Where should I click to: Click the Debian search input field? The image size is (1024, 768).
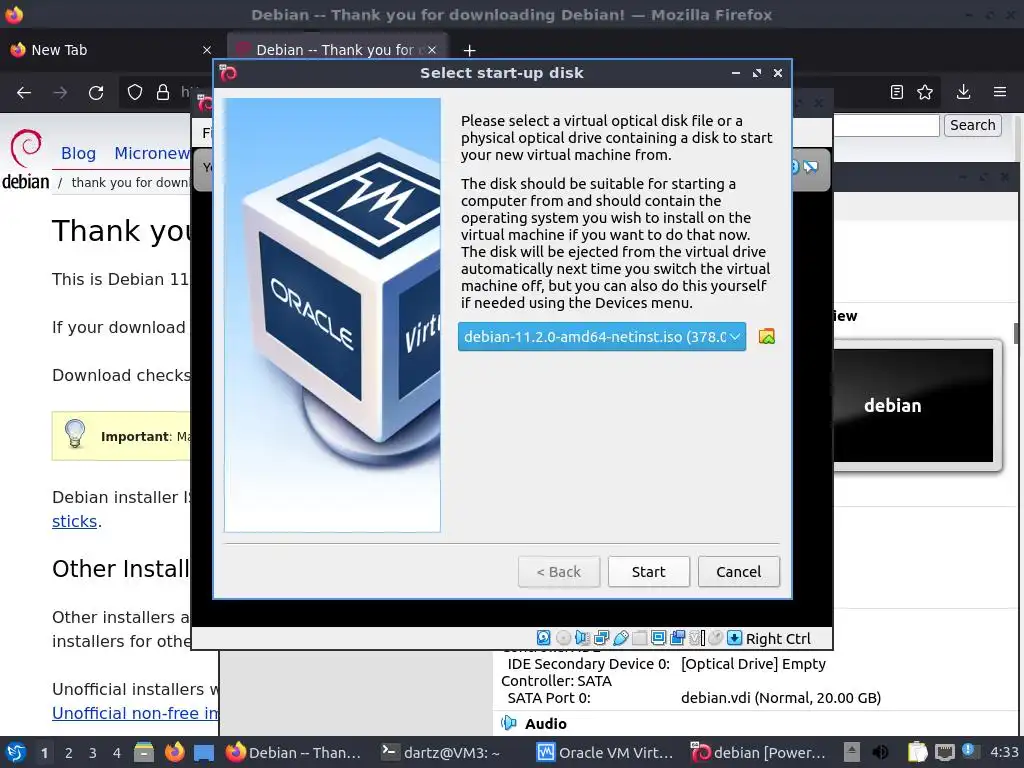click(x=886, y=125)
